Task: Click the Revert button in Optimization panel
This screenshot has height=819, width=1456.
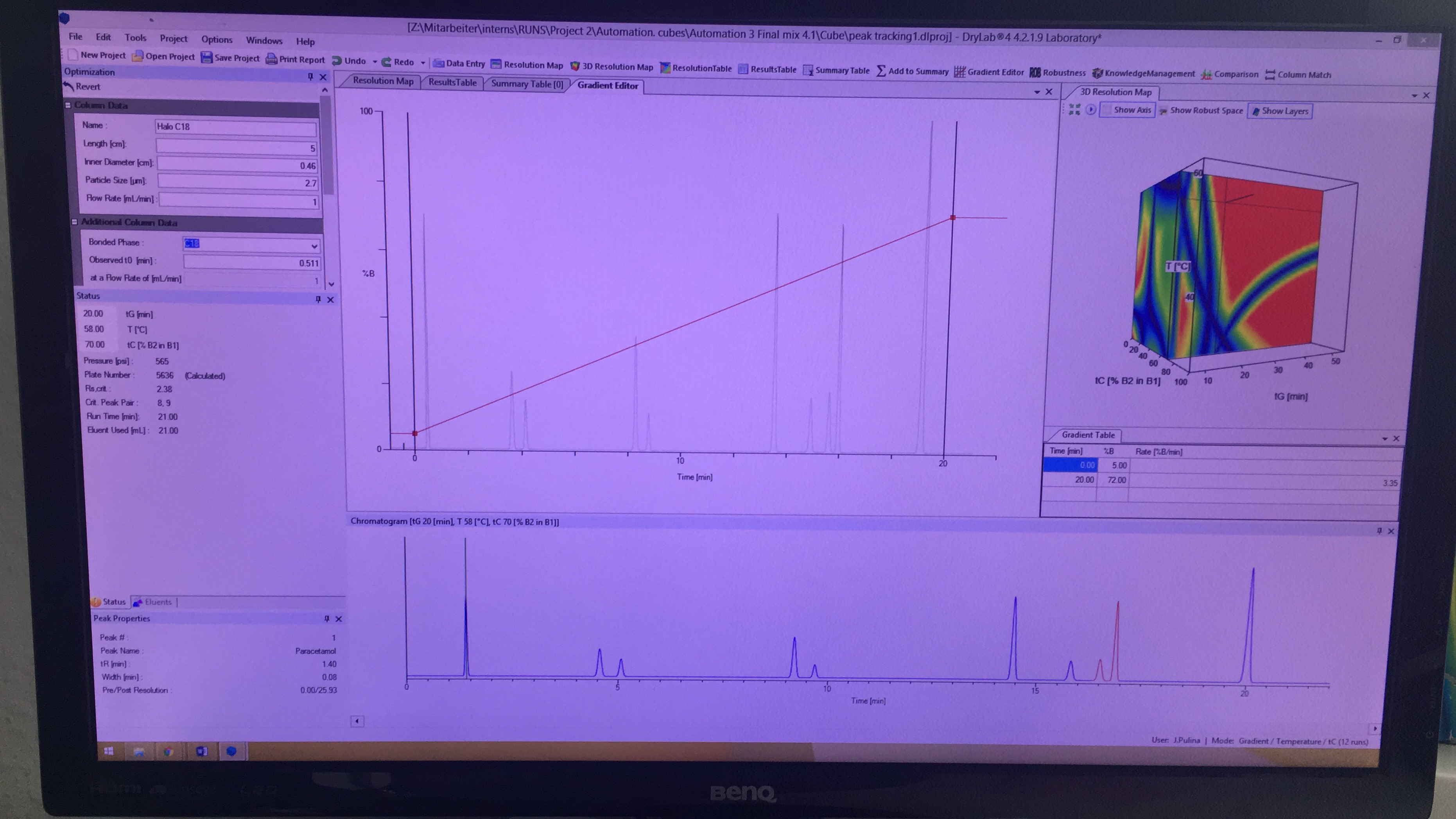Action: tap(82, 86)
